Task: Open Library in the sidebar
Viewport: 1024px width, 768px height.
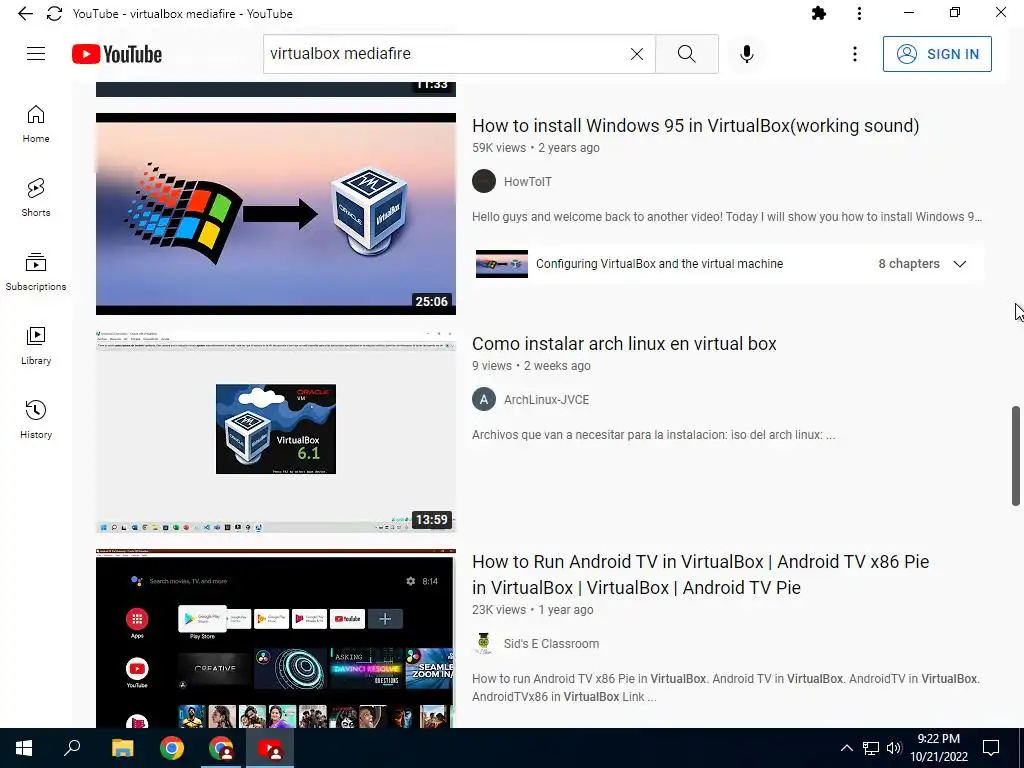Action: (36, 345)
